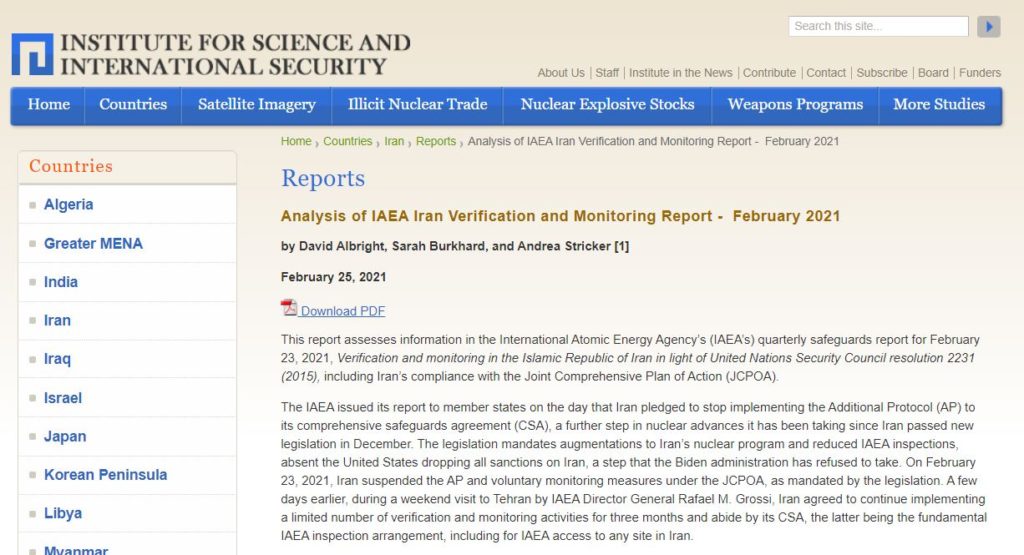Type in the search this site field

[877, 27]
